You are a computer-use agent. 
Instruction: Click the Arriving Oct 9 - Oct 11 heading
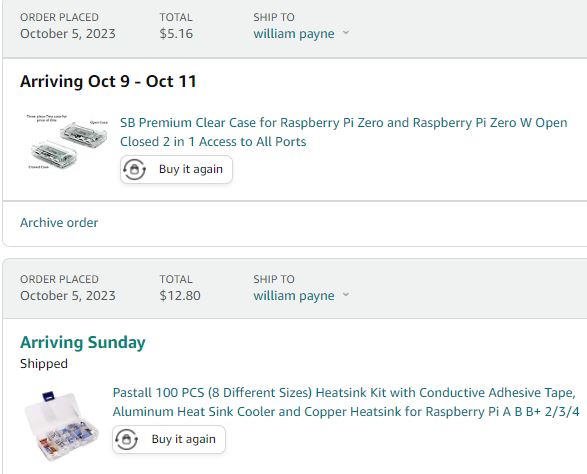pos(108,82)
